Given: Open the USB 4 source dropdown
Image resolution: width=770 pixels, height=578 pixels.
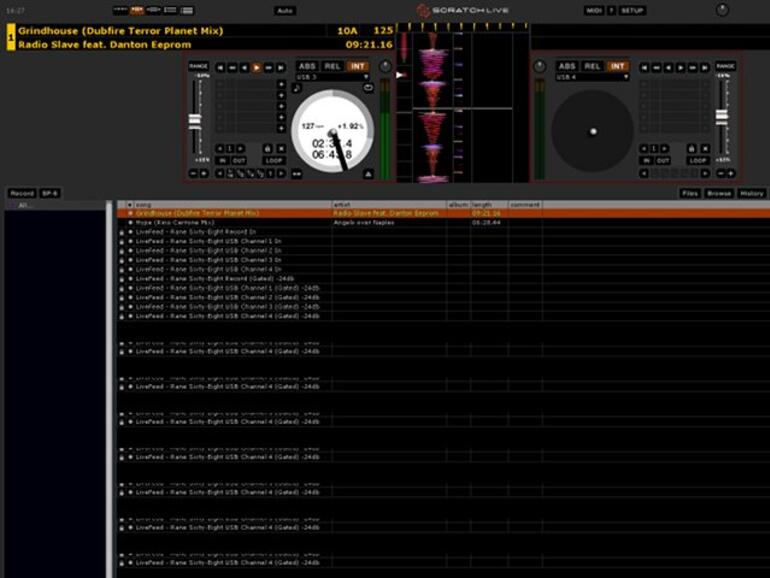Looking at the screenshot, I should click(x=592, y=77).
